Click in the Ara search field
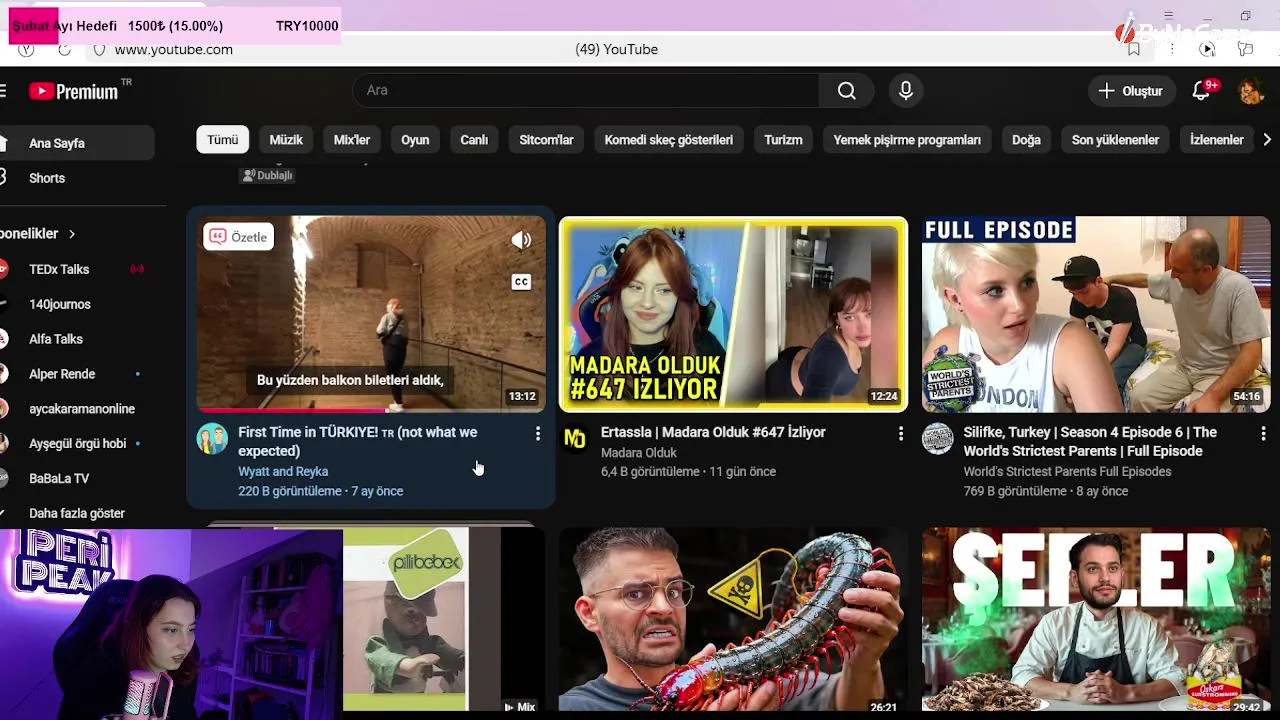This screenshot has width=1280, height=720. coord(585,91)
